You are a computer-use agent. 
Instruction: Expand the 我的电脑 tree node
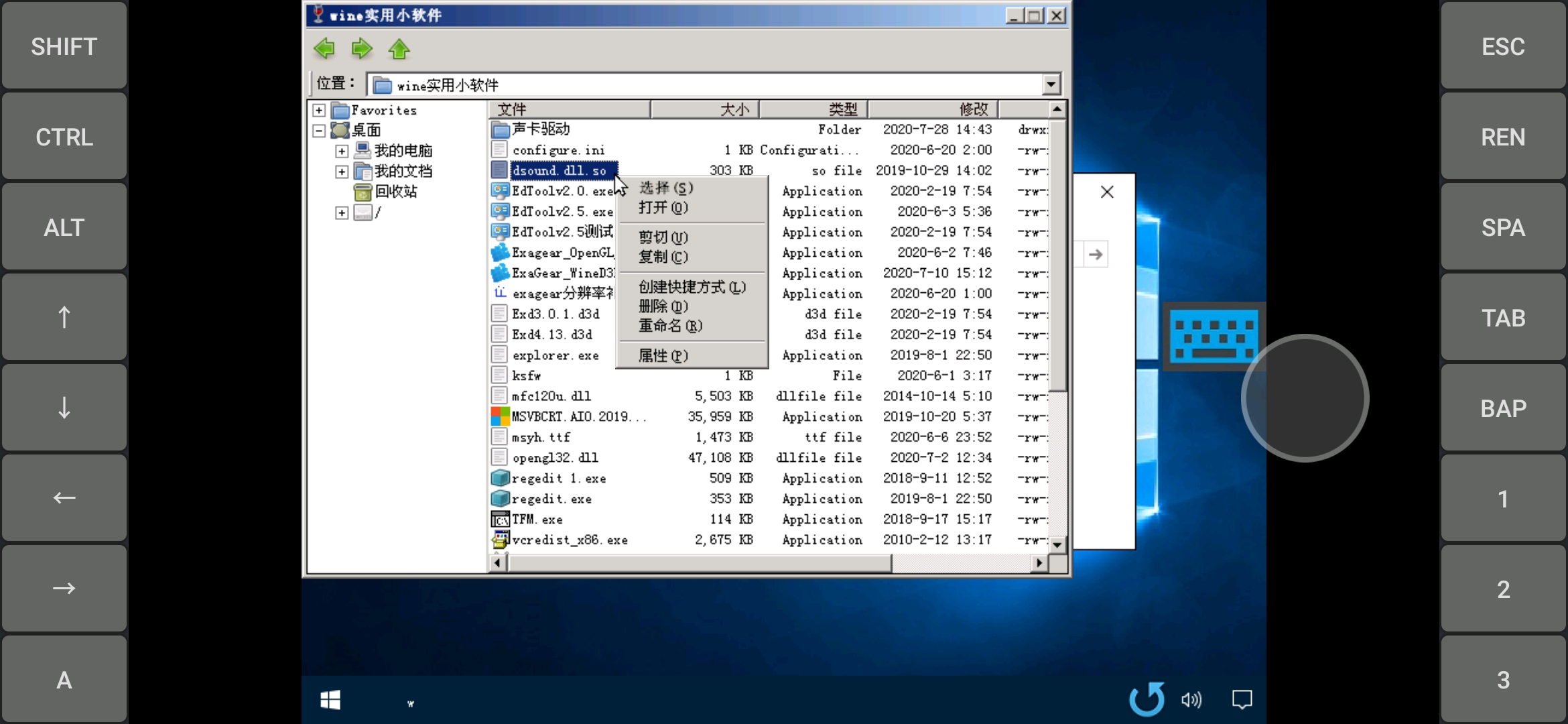point(342,151)
